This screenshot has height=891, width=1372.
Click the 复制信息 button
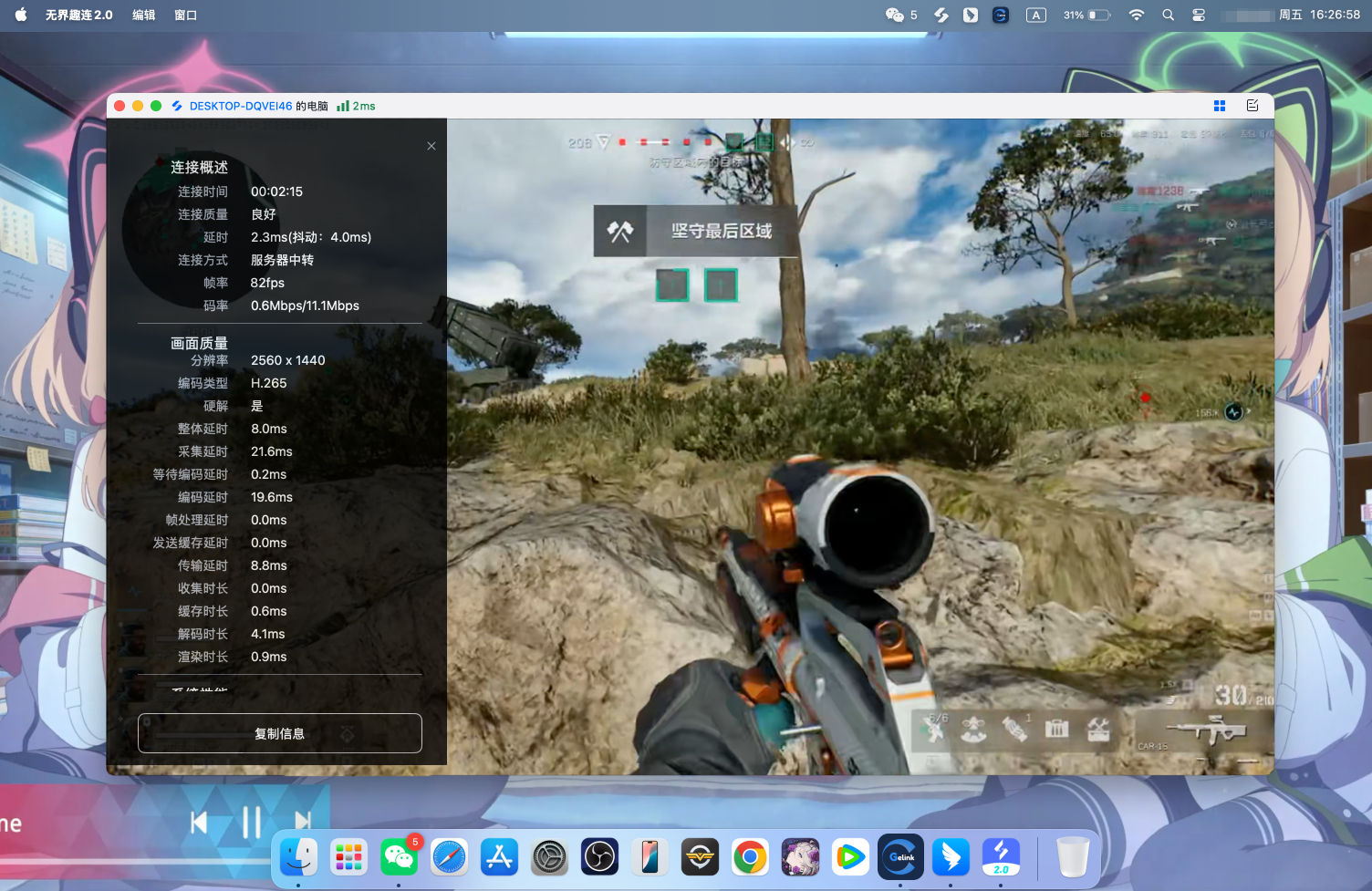point(280,733)
